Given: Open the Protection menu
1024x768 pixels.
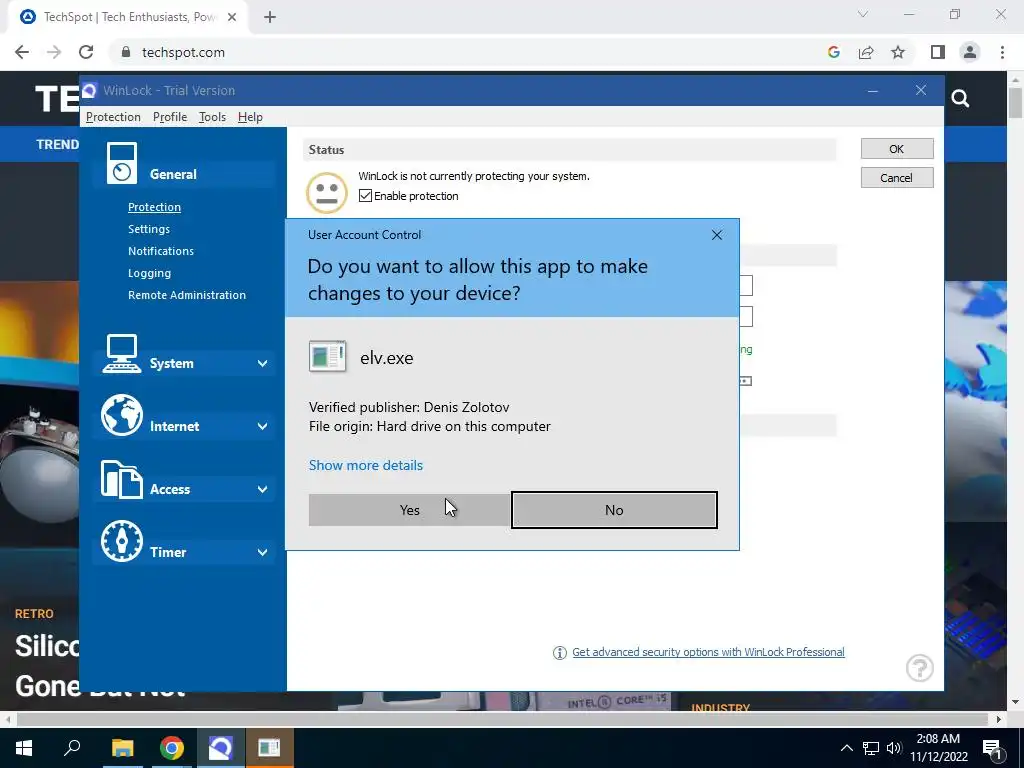Looking at the screenshot, I should tap(113, 117).
